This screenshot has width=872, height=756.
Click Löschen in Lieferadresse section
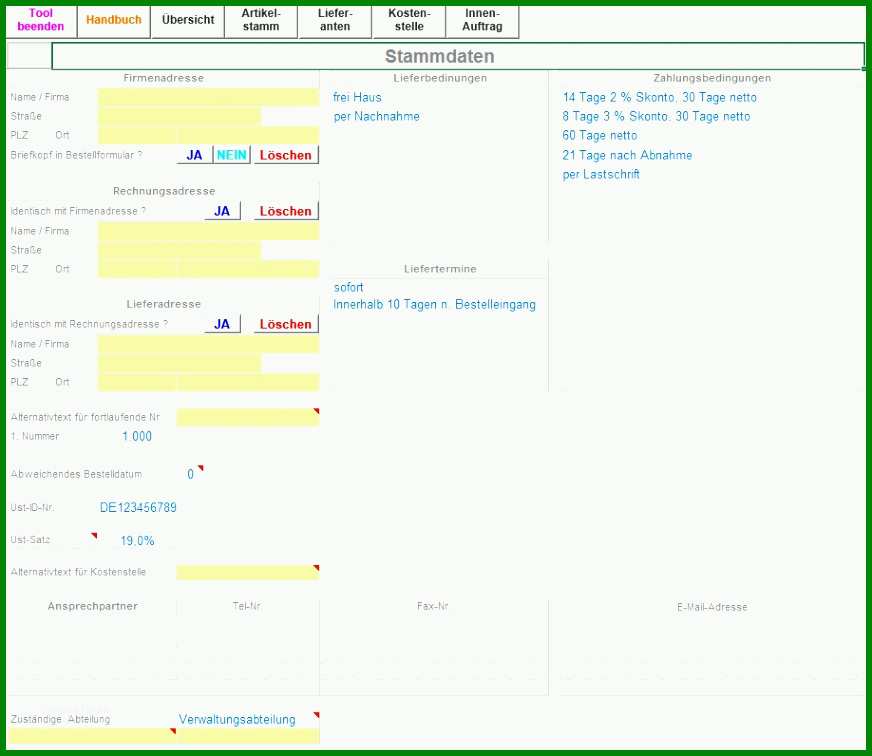pyautogui.click(x=286, y=324)
